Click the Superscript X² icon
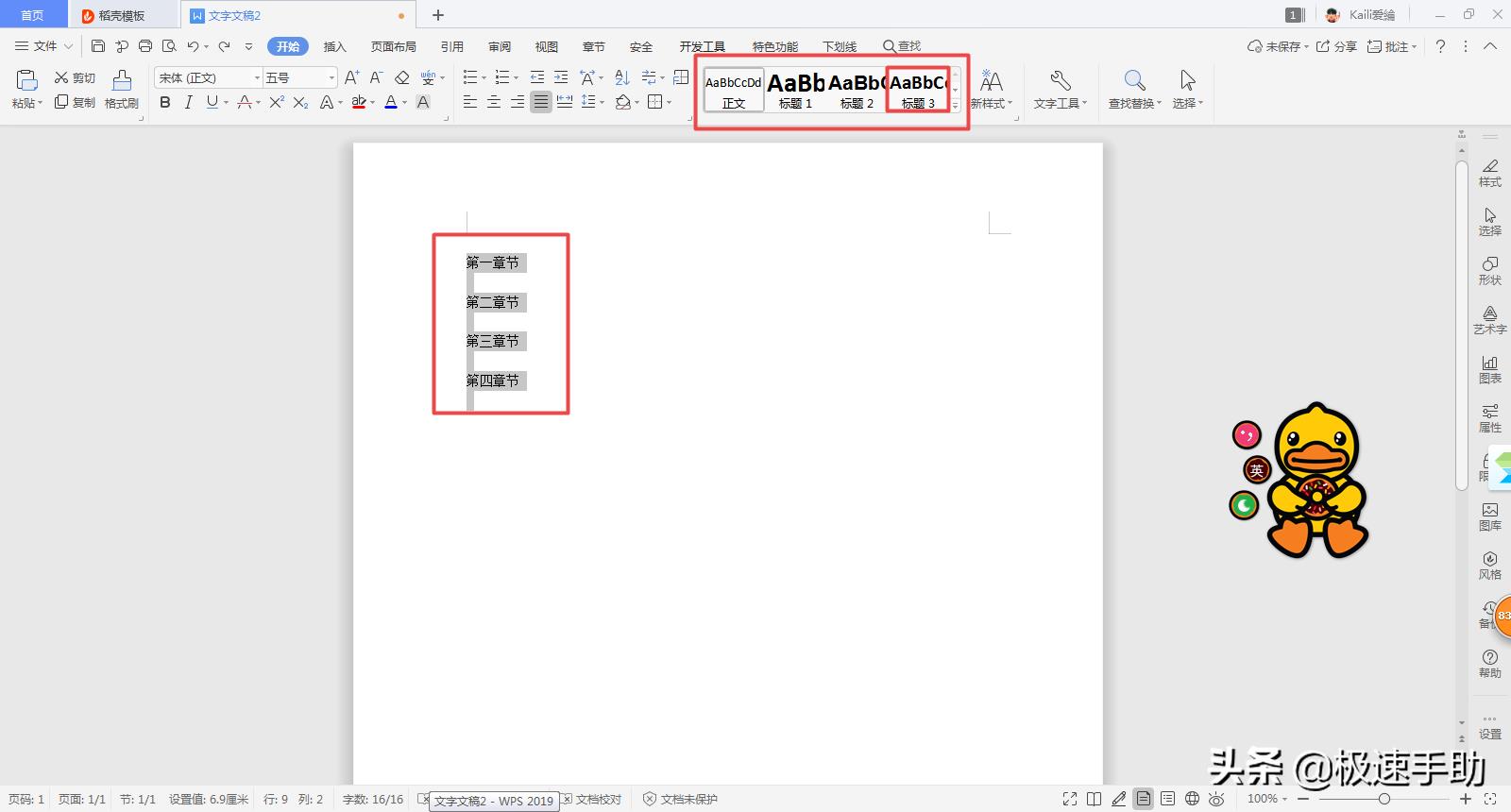This screenshot has height=812, width=1511. click(277, 102)
